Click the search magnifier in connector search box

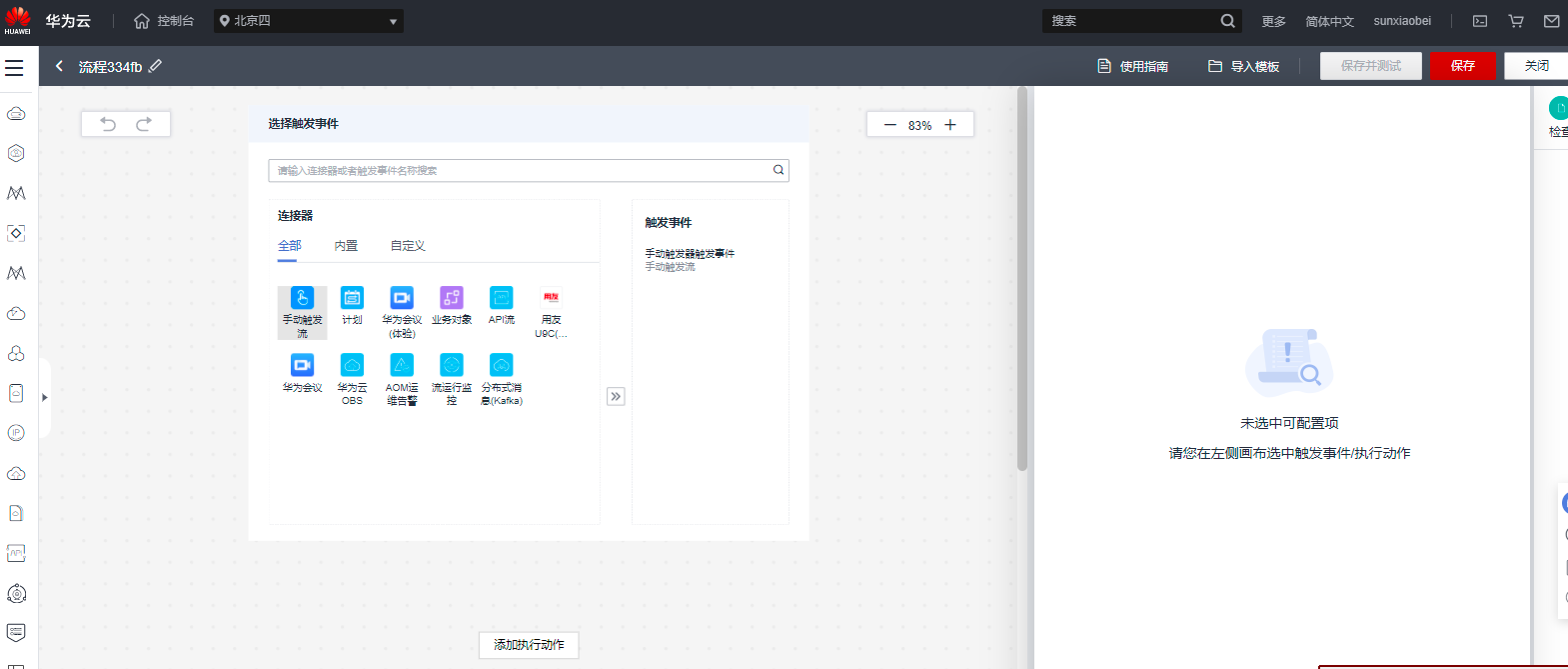click(x=779, y=170)
